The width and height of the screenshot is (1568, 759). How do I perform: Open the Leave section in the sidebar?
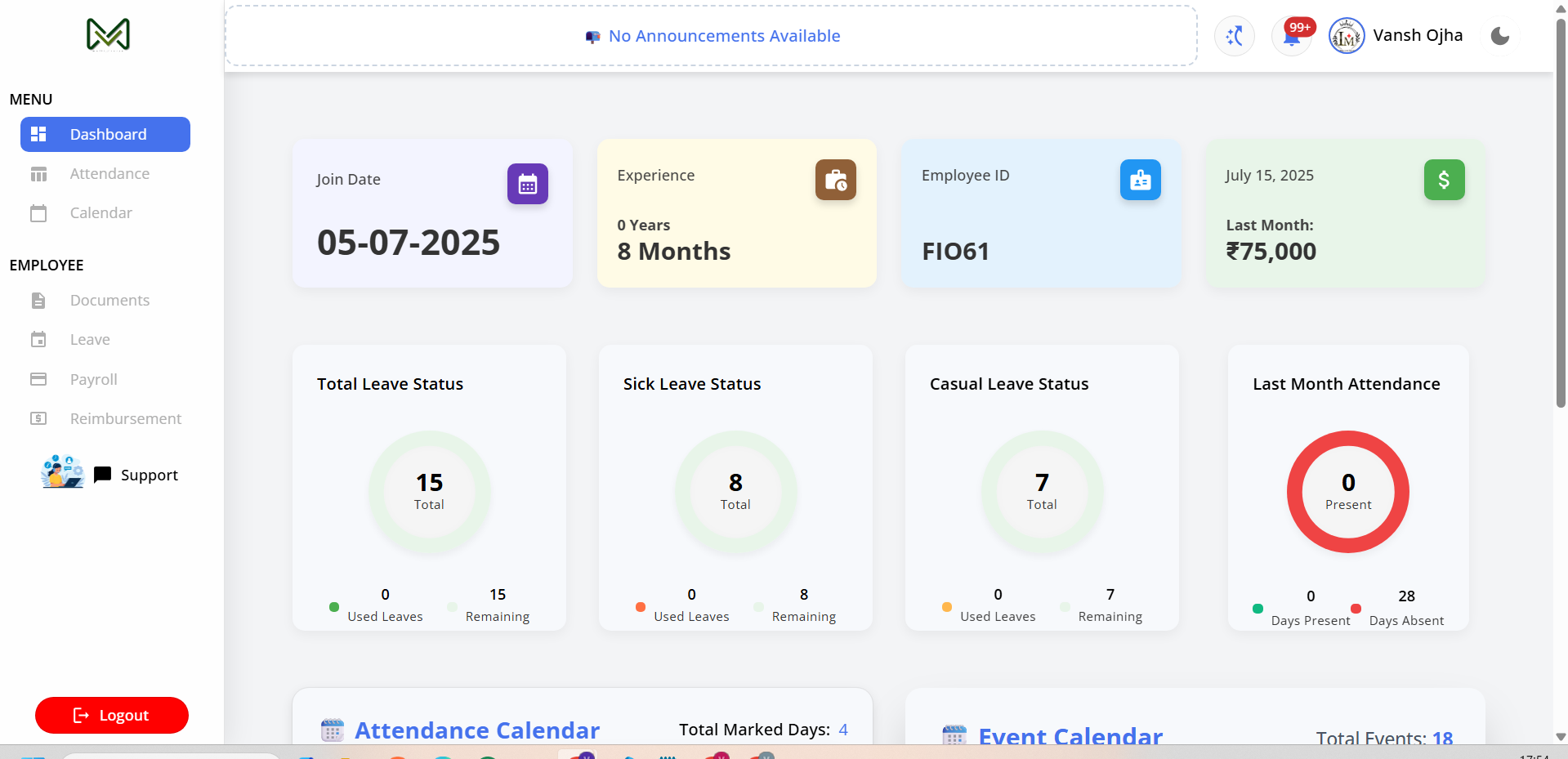point(90,339)
